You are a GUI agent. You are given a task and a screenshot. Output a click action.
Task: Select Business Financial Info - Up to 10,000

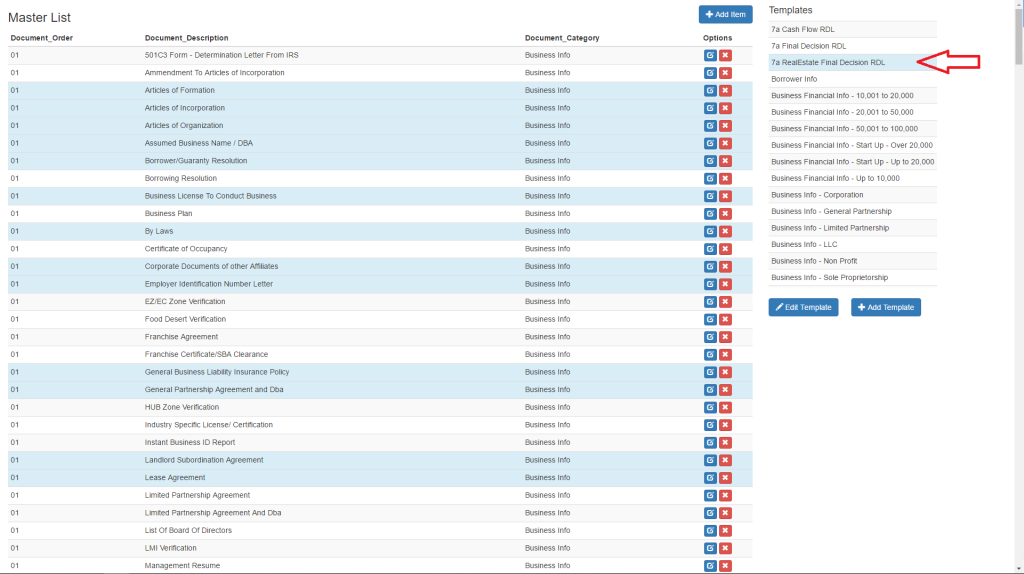click(852, 178)
